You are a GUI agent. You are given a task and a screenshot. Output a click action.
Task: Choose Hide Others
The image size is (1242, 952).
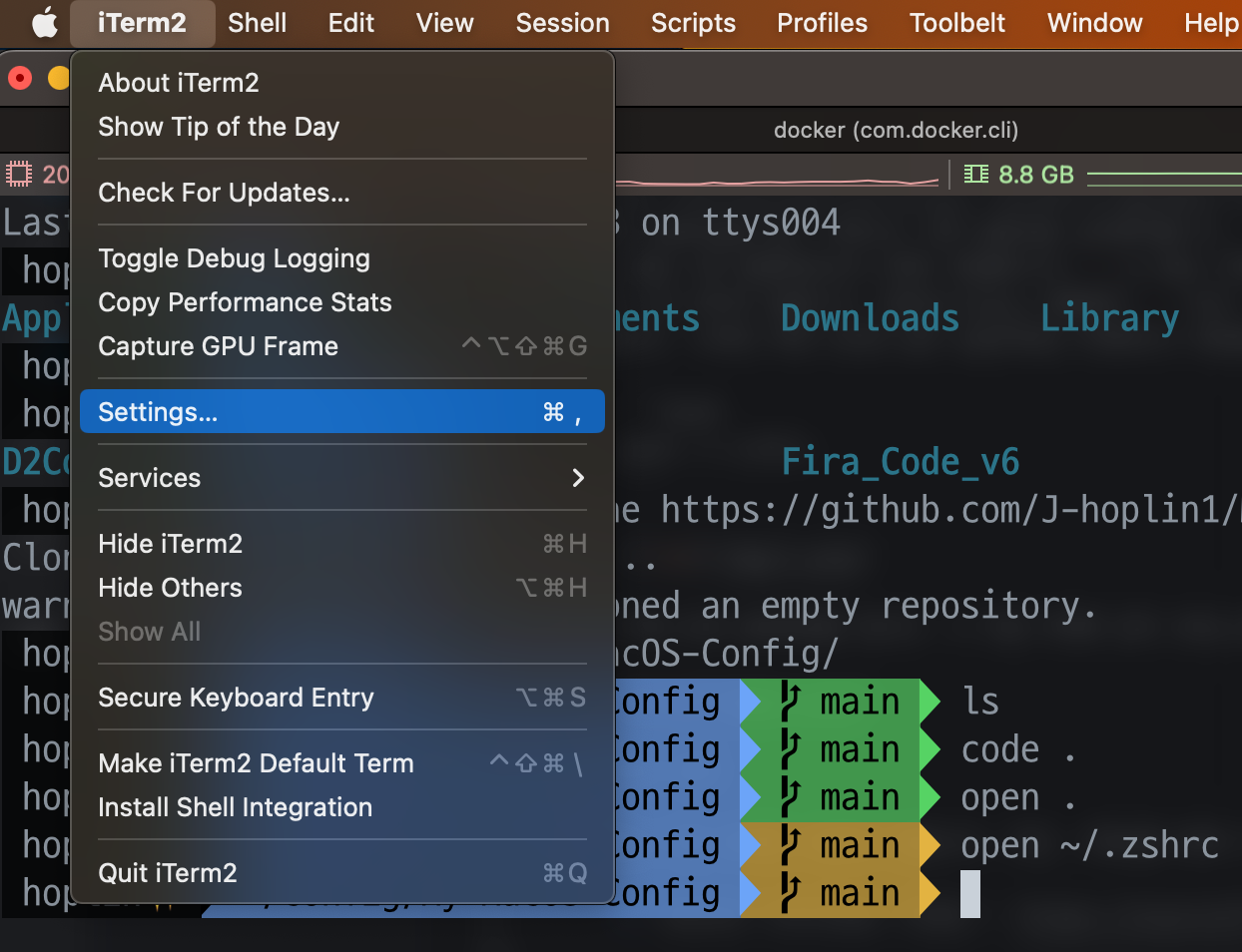[x=342, y=588]
